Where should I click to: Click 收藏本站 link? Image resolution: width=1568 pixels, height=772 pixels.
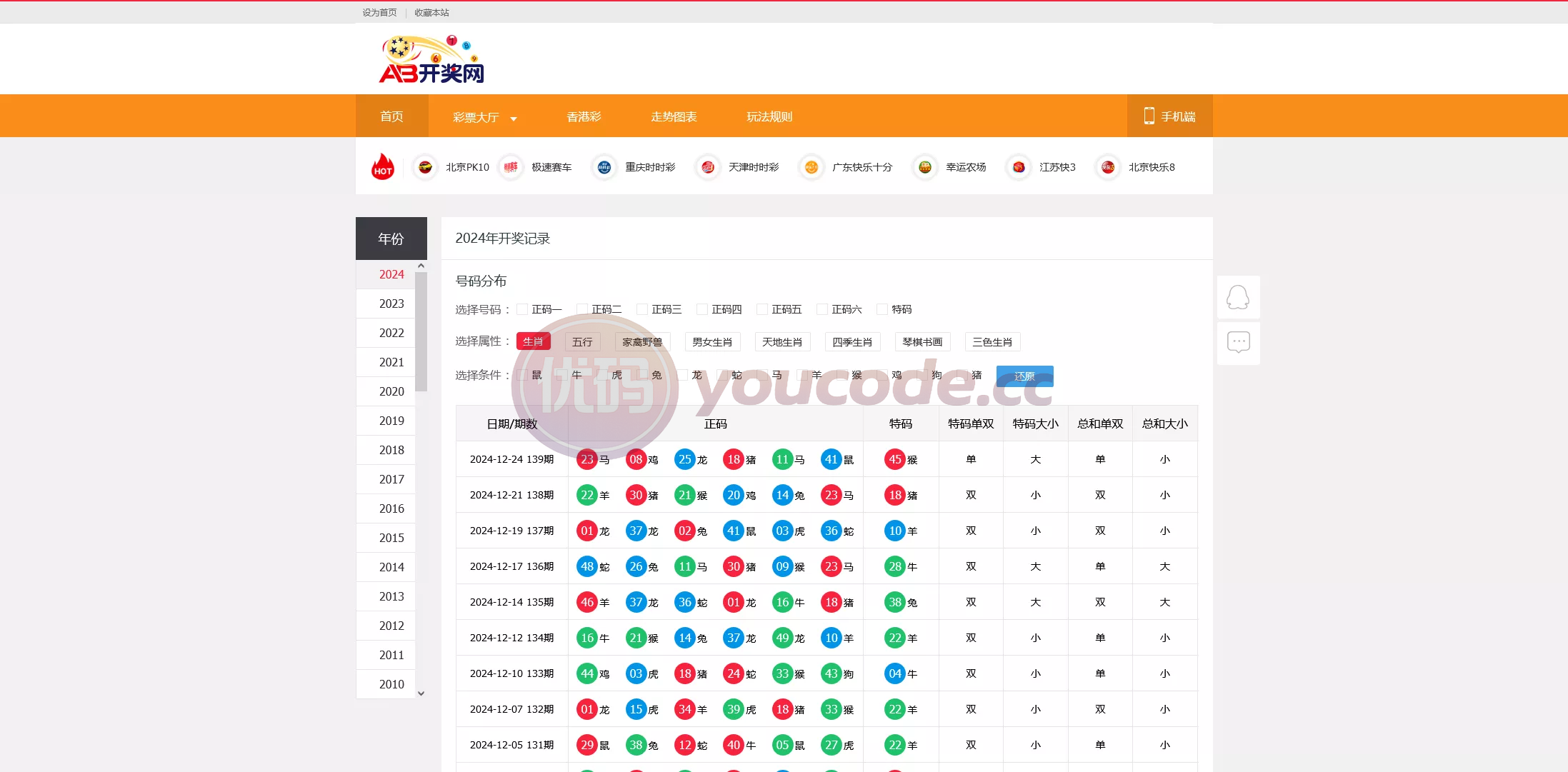click(x=431, y=13)
